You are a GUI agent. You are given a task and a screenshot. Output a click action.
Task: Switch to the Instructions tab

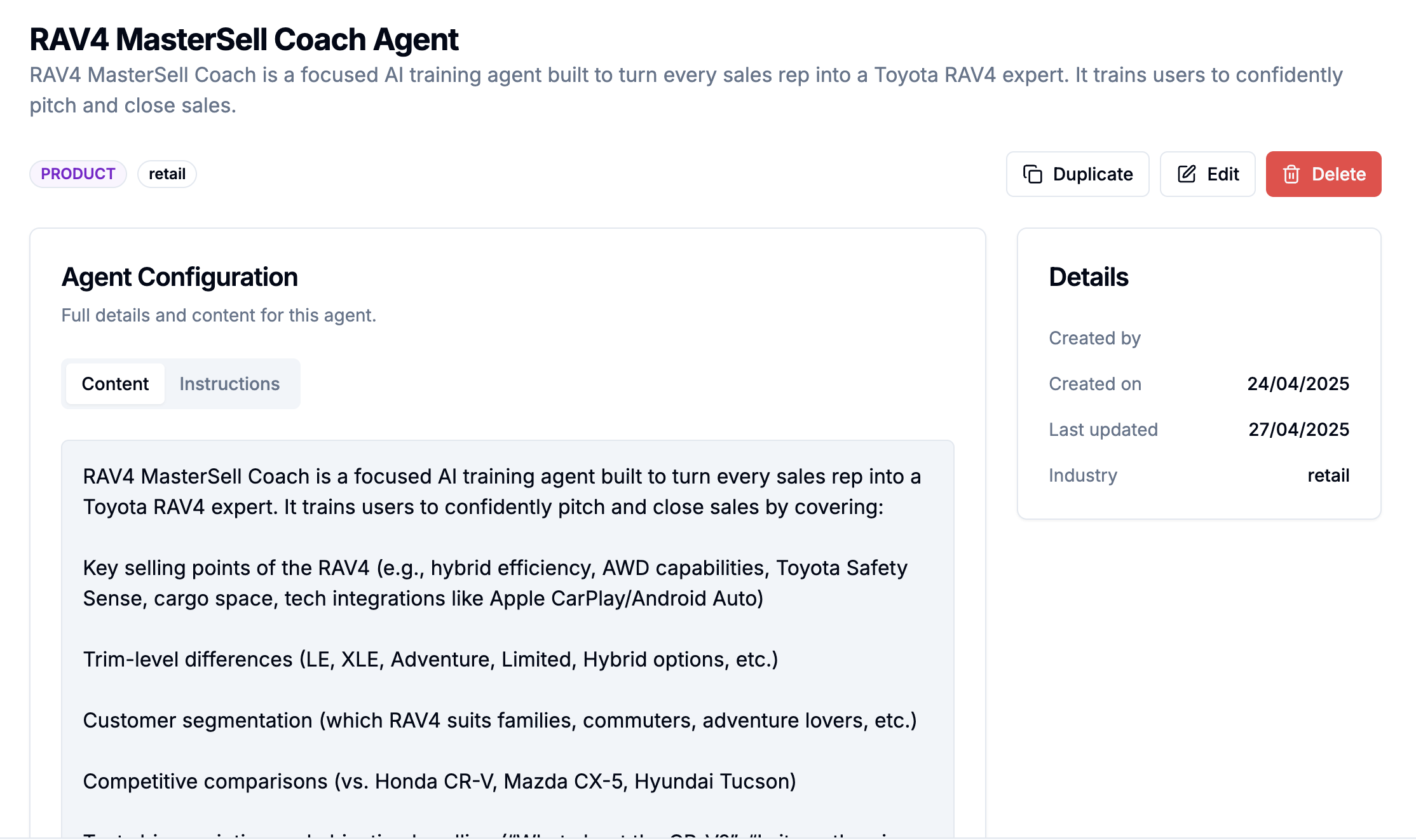pos(229,384)
